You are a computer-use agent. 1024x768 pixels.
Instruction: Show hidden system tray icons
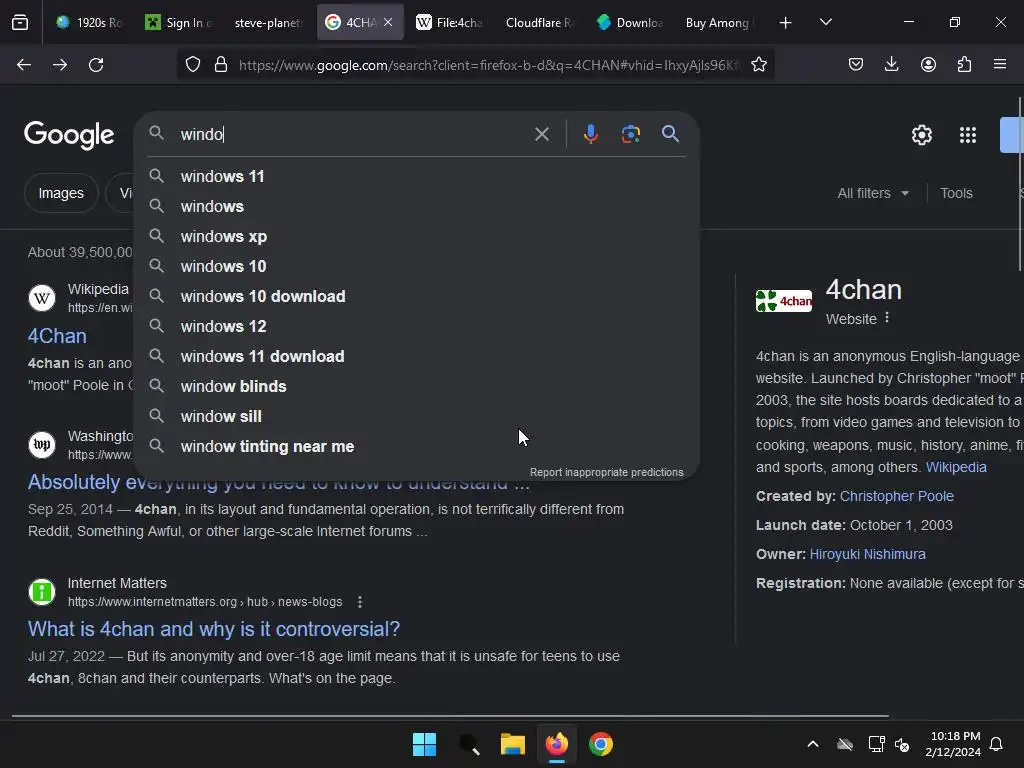(812, 744)
